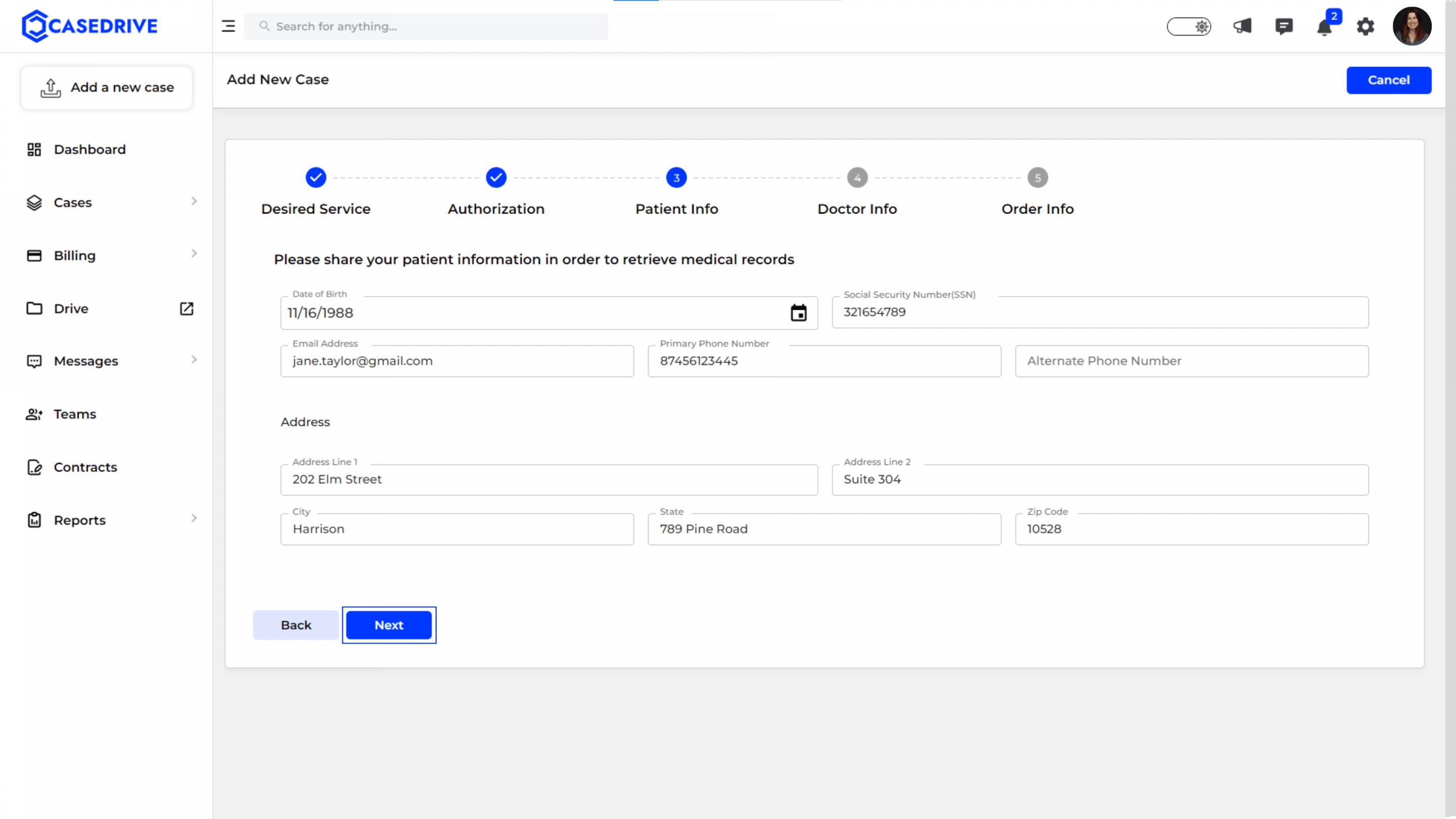Click the Drive folder icon

[x=34, y=308]
